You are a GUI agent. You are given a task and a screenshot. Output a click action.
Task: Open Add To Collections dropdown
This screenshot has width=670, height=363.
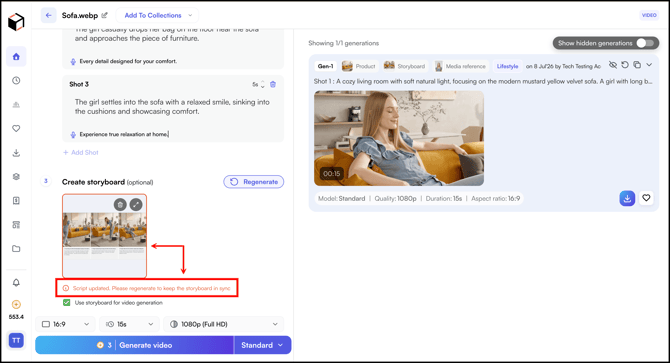click(x=157, y=15)
